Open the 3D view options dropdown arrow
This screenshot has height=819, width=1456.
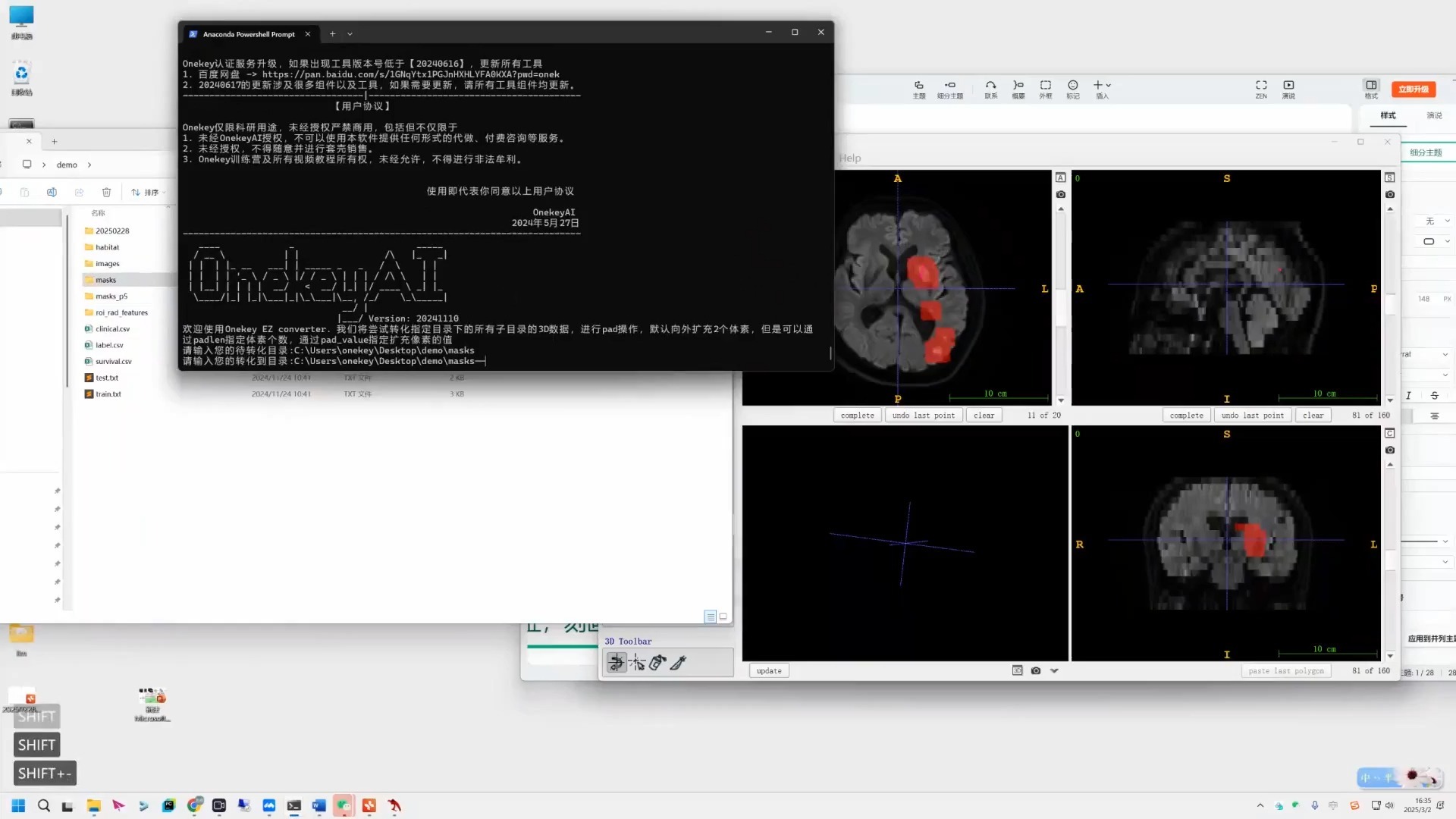(1053, 670)
